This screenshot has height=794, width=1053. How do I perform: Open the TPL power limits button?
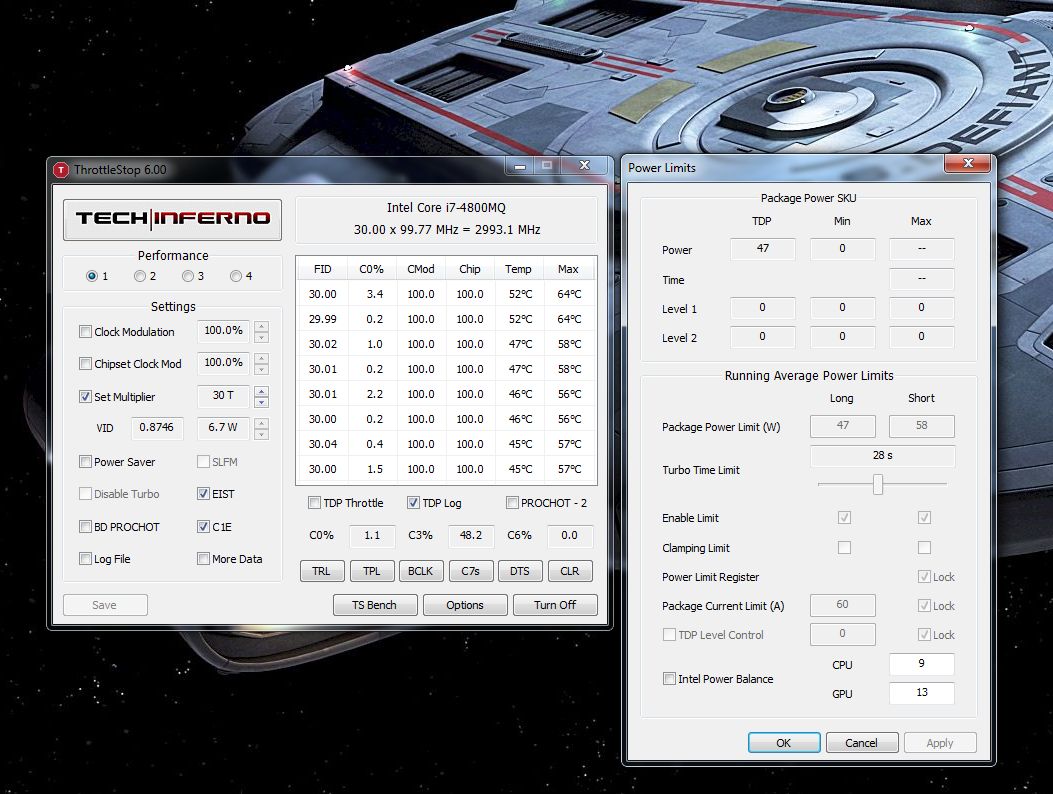pos(371,571)
